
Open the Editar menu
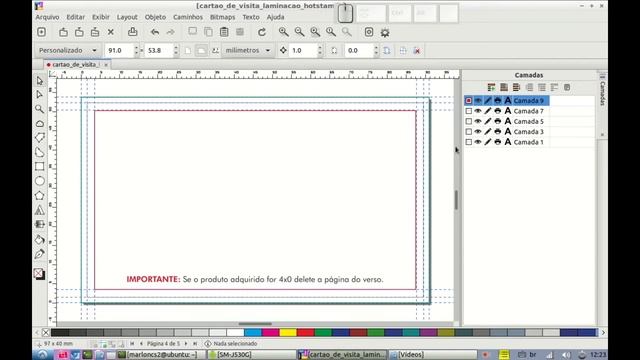click(x=76, y=17)
